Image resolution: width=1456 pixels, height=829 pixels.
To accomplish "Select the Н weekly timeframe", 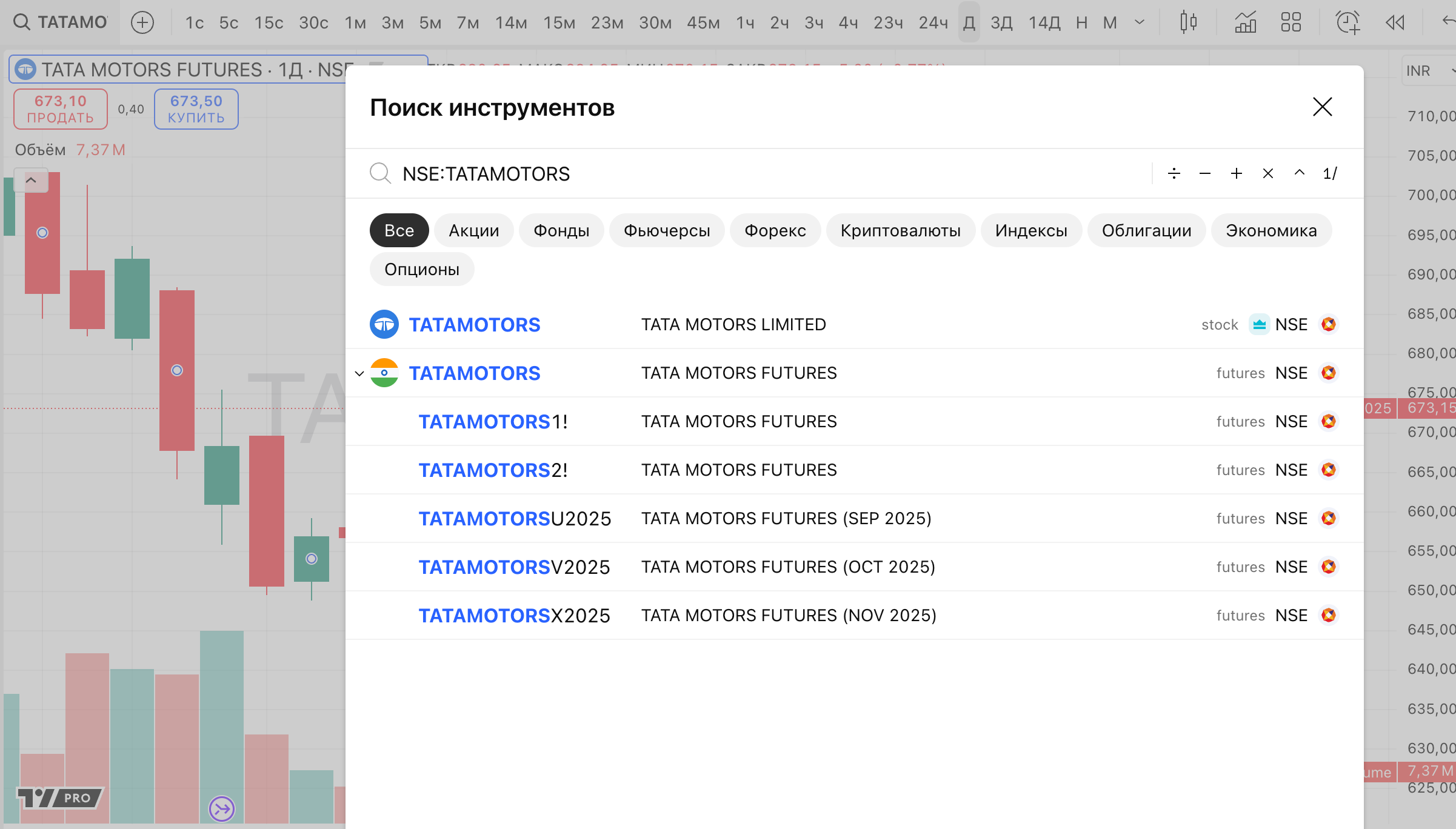I will [x=1081, y=23].
